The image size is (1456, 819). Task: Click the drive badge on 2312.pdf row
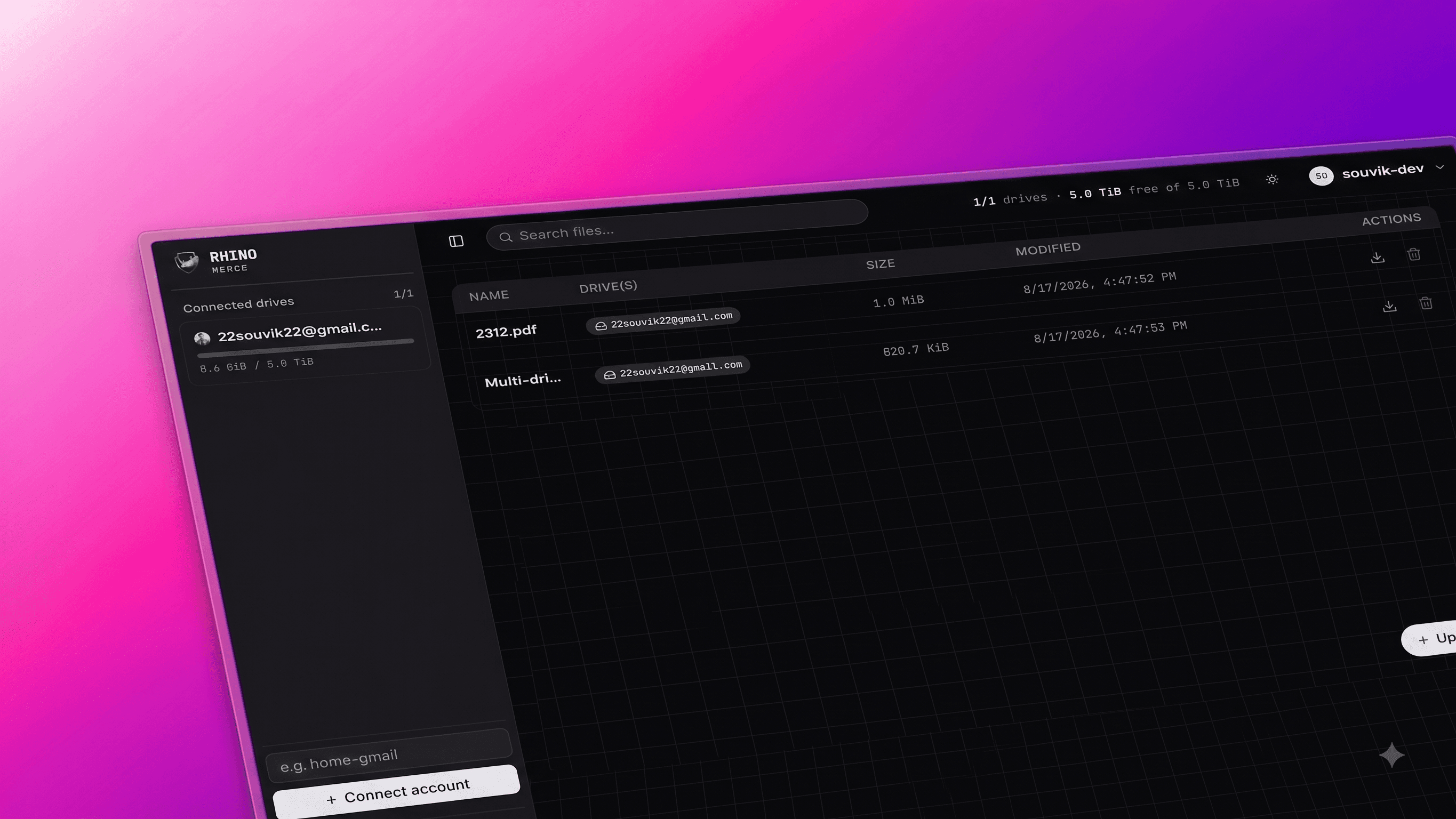(x=663, y=321)
